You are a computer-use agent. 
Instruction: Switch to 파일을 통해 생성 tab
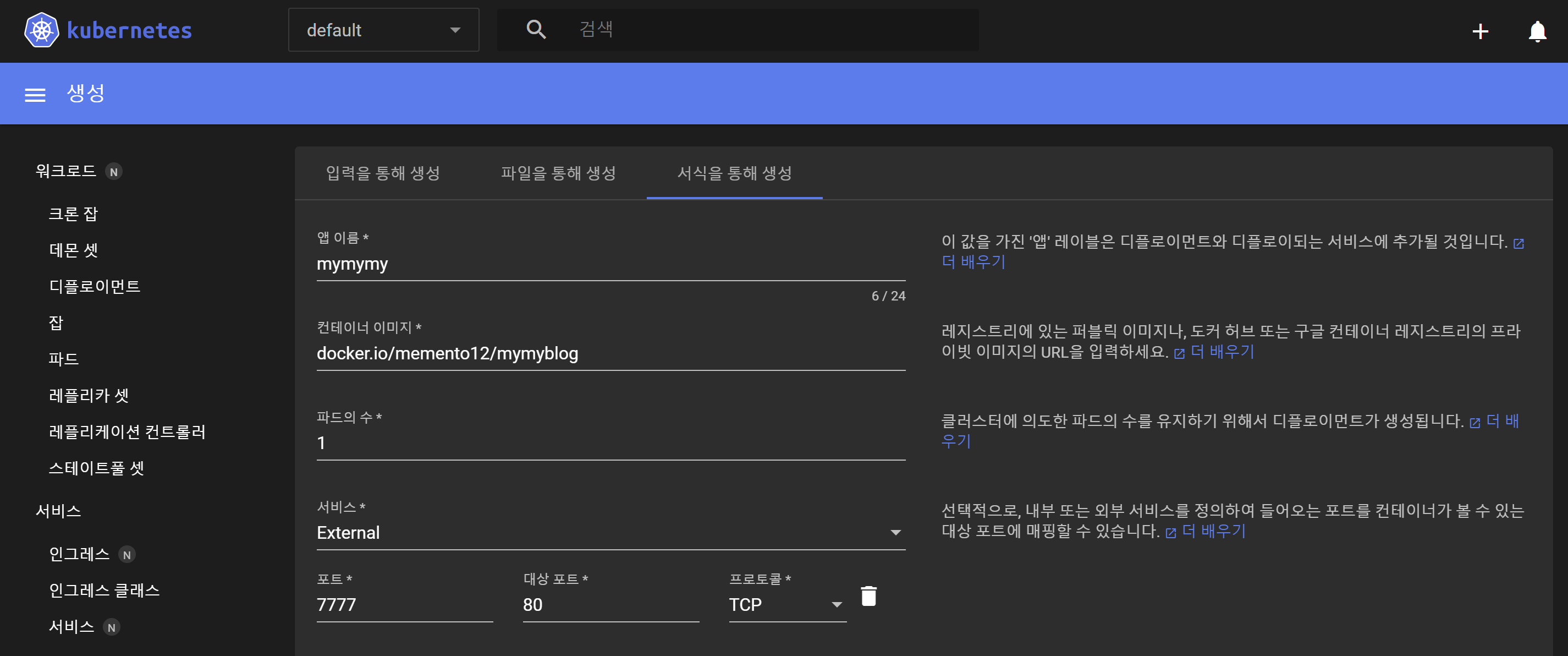[558, 173]
